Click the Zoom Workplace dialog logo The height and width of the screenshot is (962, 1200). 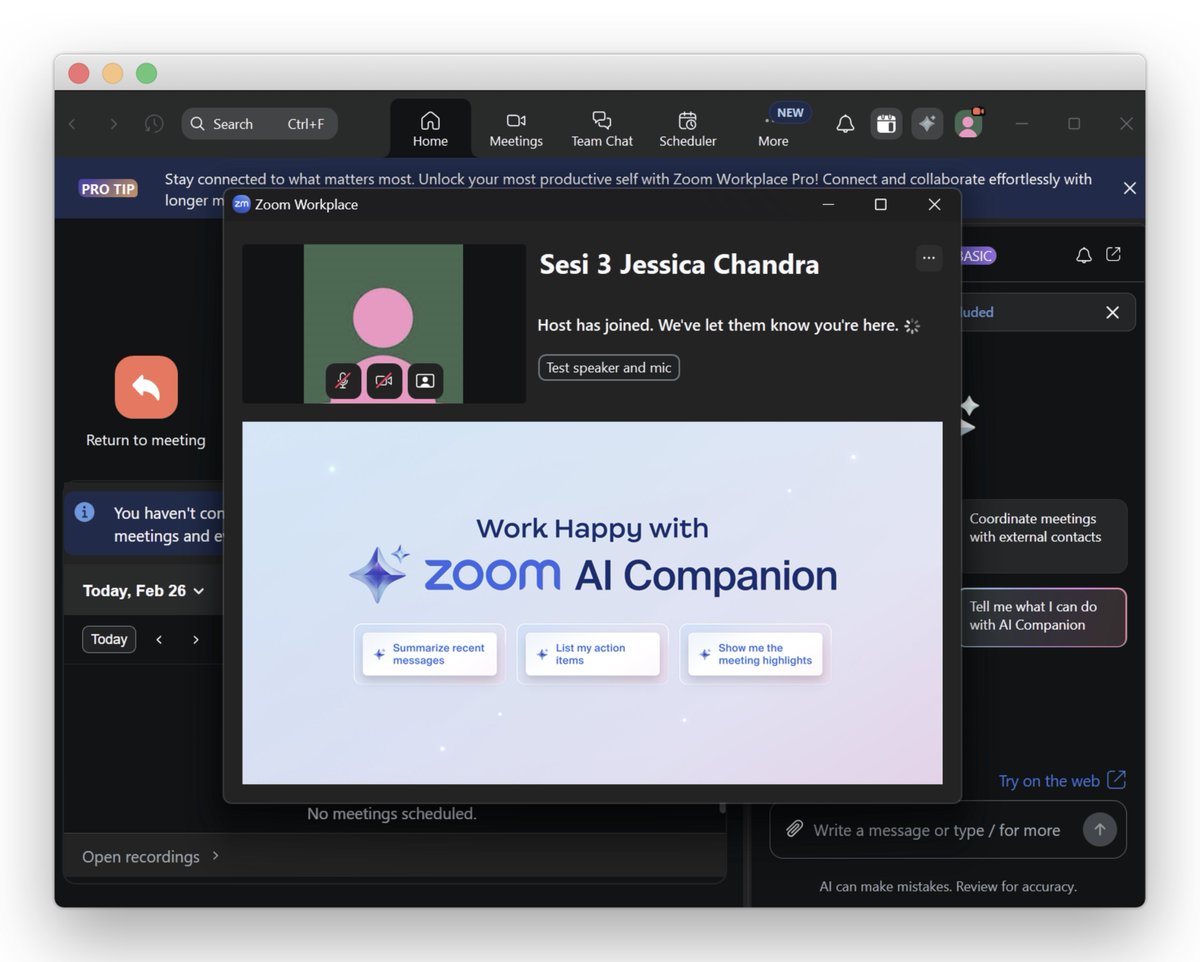241,204
